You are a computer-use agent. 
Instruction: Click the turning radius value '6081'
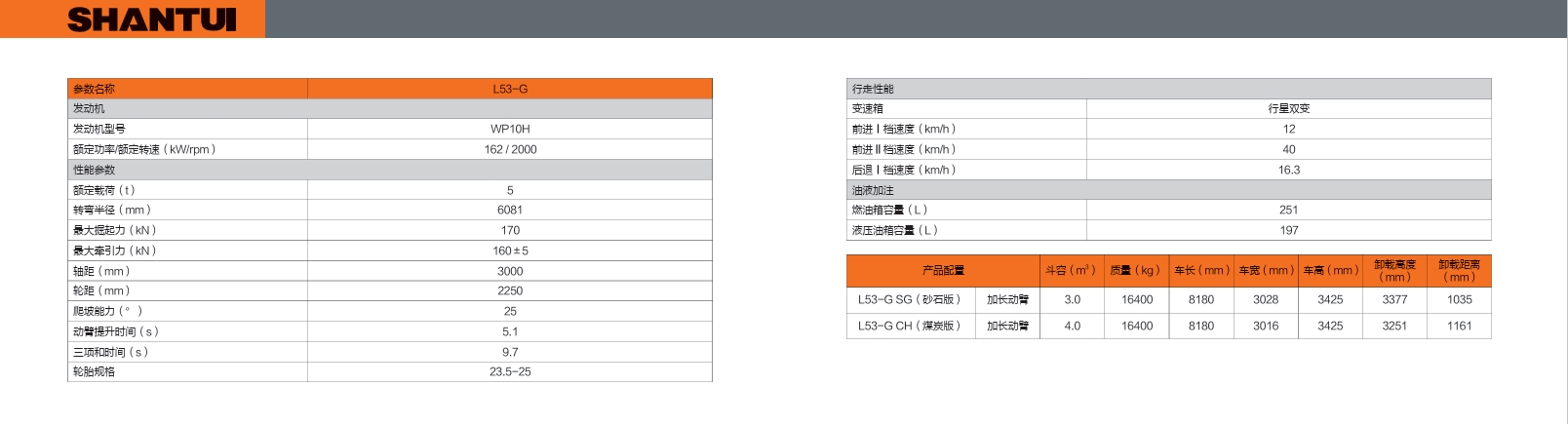(x=510, y=210)
